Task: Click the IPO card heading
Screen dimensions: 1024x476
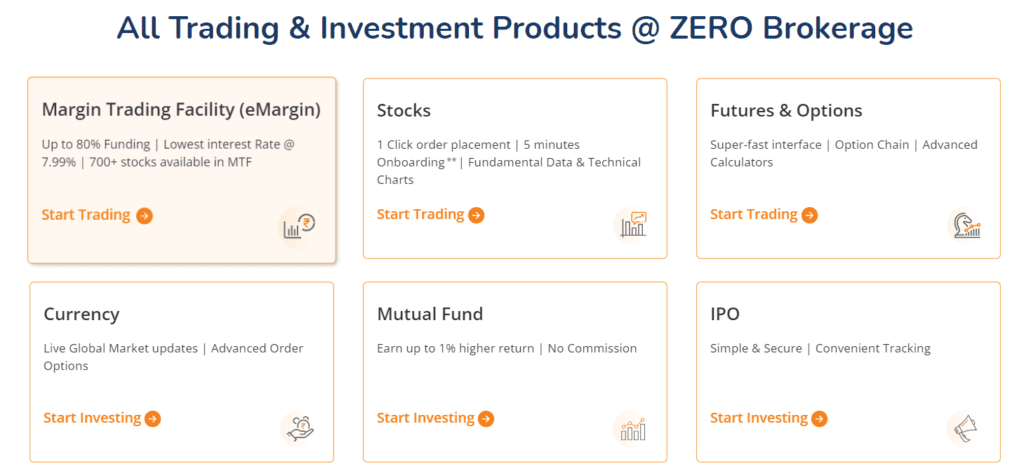Action: coord(725,314)
